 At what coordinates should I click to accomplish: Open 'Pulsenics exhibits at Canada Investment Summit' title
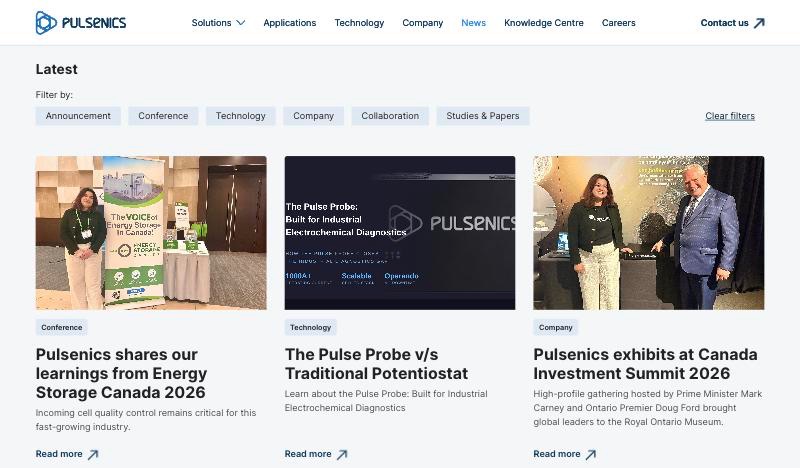click(645, 363)
